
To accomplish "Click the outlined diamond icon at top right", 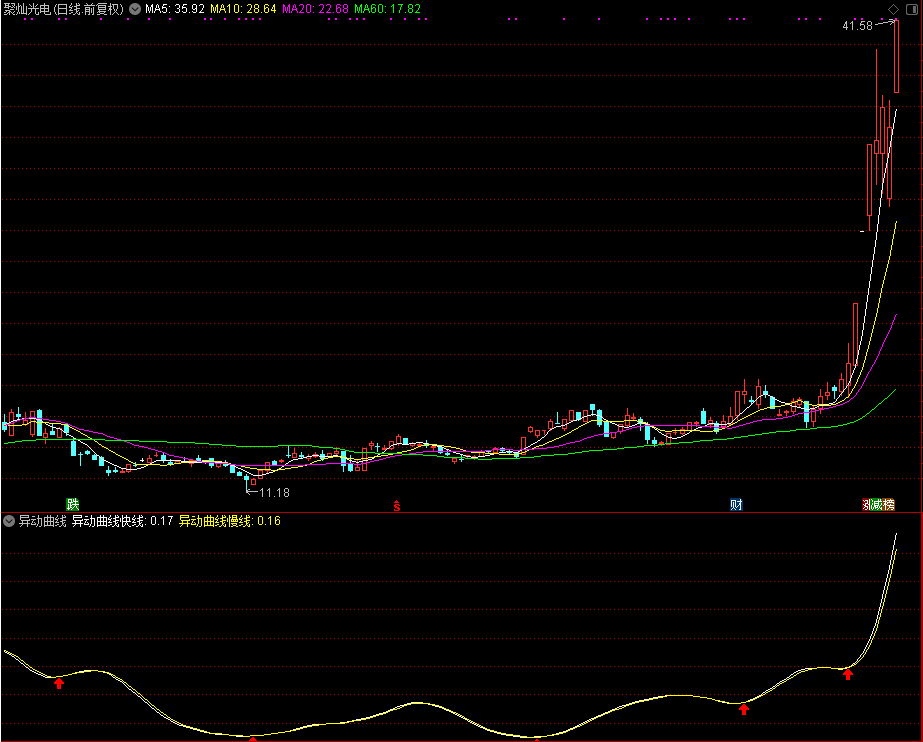I will pyautogui.click(x=893, y=9).
